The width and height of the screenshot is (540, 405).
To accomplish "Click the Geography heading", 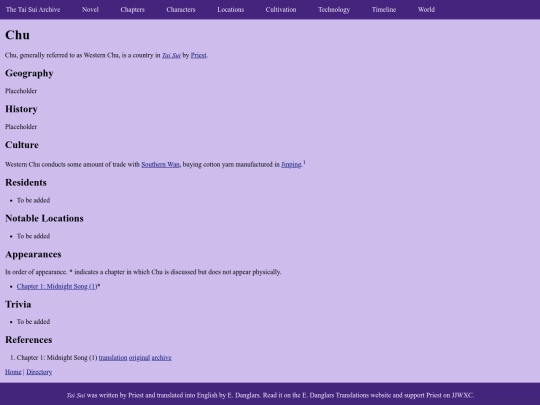I will 29,73.
